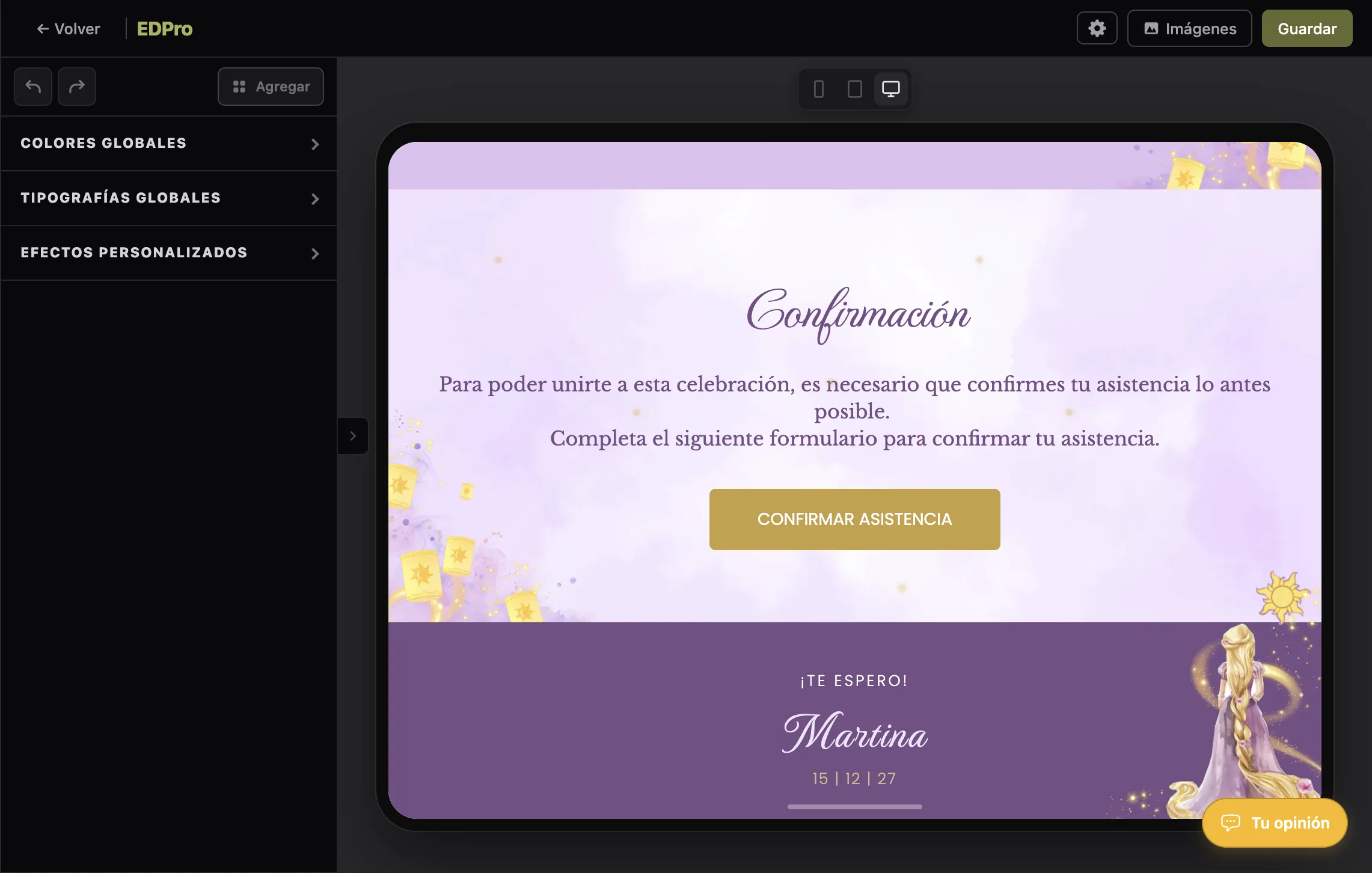
Task: Switch to tablet preview
Action: (854, 89)
